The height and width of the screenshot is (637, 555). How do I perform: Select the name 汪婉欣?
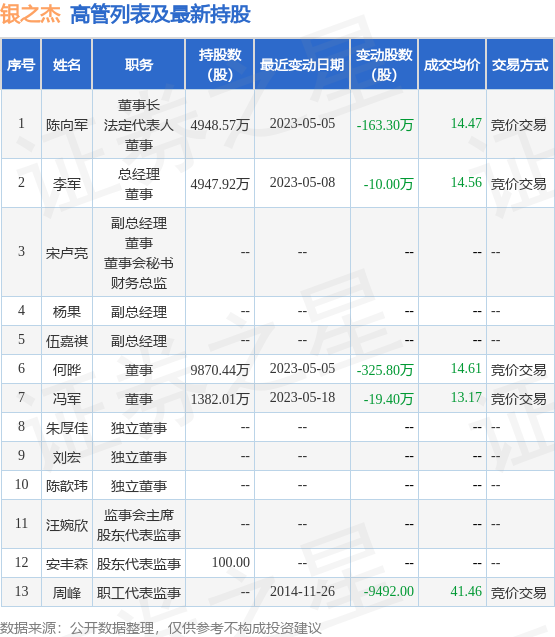click(67, 525)
